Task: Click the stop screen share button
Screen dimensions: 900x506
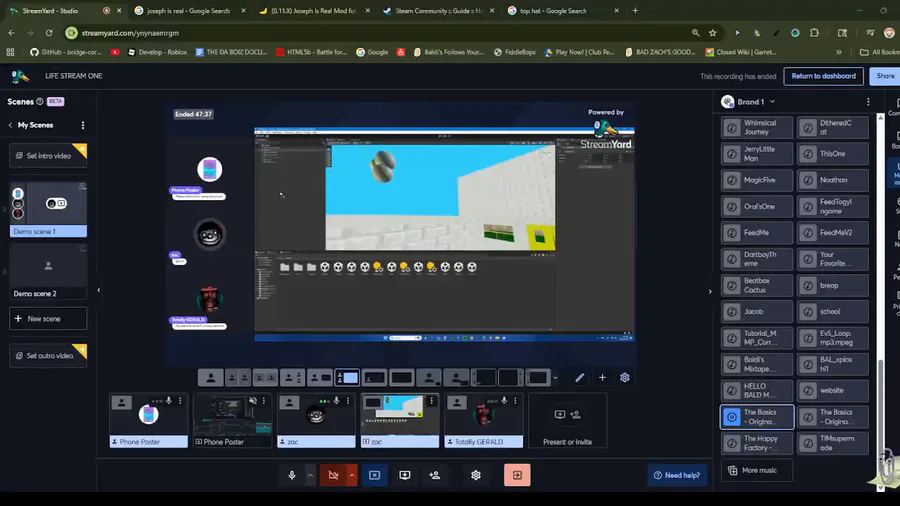Action: (374, 475)
